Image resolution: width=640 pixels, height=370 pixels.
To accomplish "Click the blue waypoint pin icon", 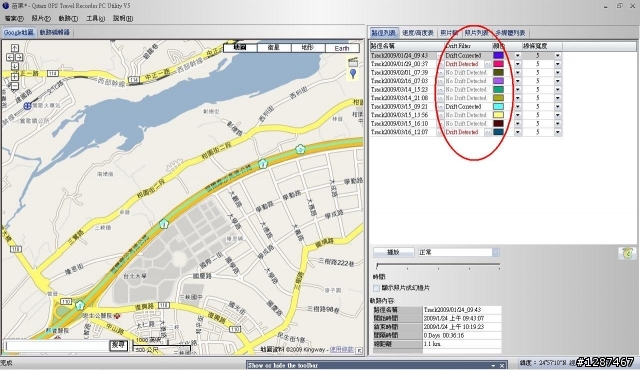I will [353, 74].
